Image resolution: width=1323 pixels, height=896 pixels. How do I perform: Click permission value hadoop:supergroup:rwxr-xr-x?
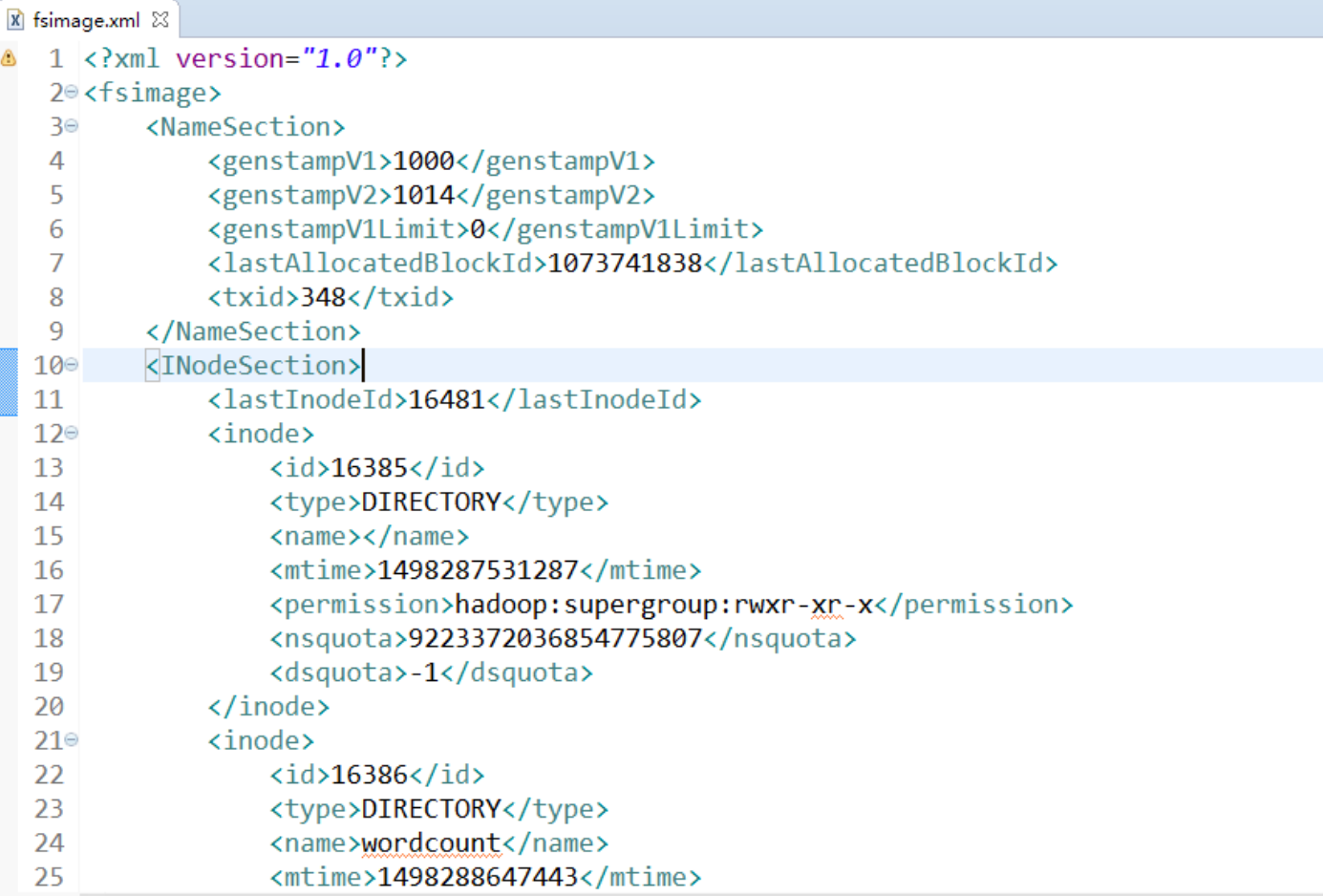click(664, 604)
